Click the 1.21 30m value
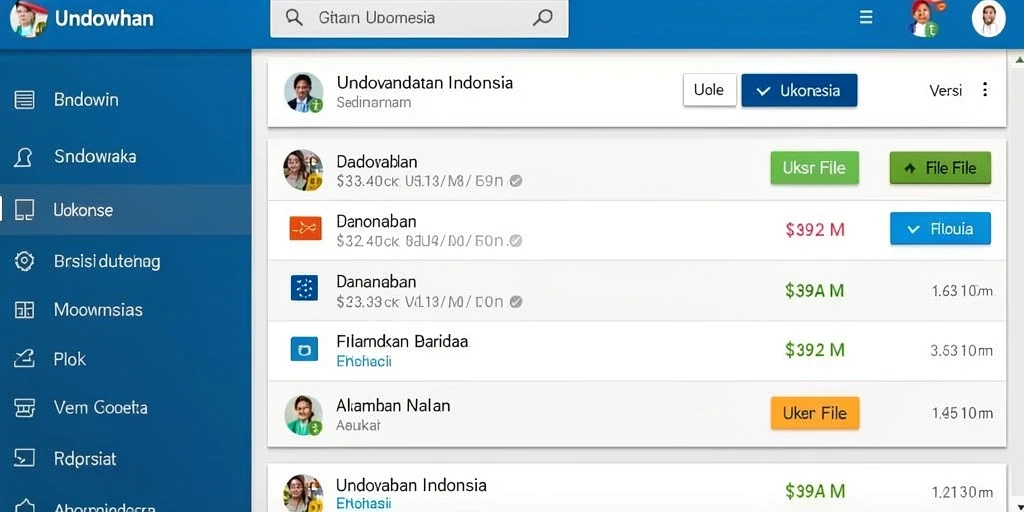 coord(962,492)
